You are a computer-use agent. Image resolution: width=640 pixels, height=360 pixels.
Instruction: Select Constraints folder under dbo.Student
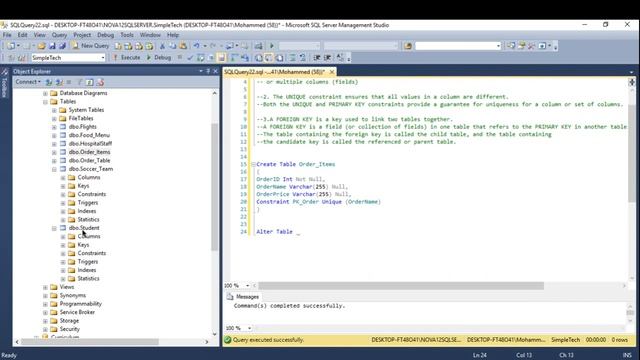(x=91, y=253)
